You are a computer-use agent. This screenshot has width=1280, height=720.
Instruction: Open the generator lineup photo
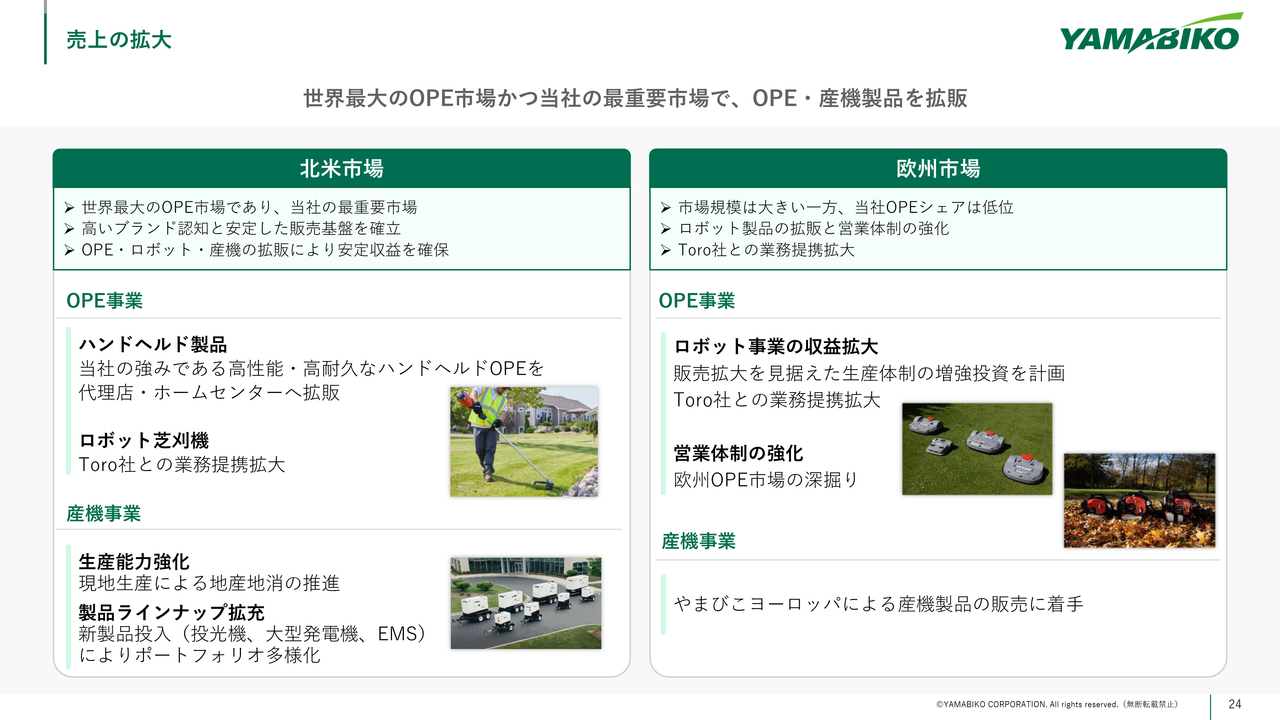pyautogui.click(x=525, y=603)
